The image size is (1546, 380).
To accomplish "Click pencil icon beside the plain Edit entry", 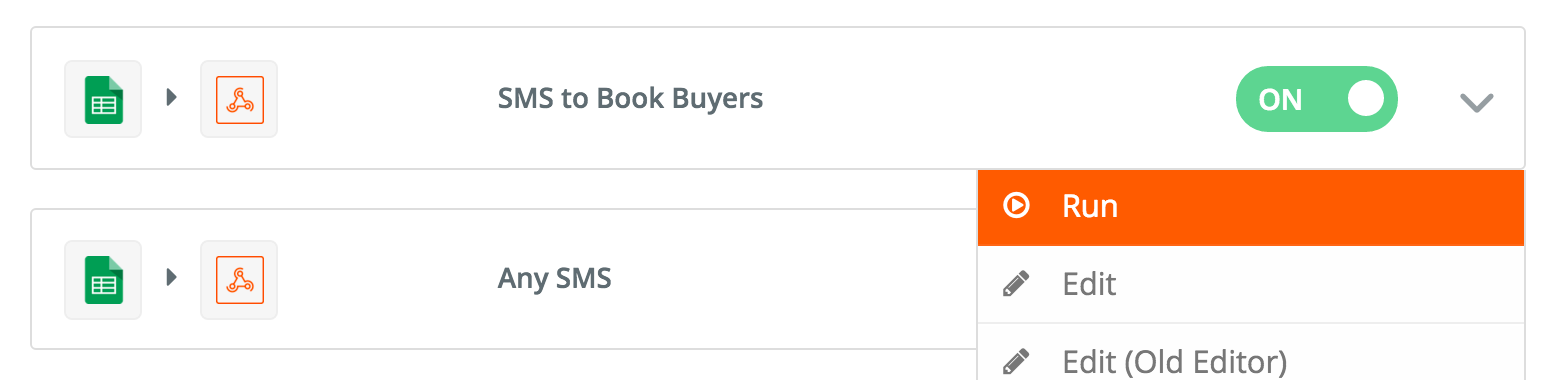I will click(1016, 284).
